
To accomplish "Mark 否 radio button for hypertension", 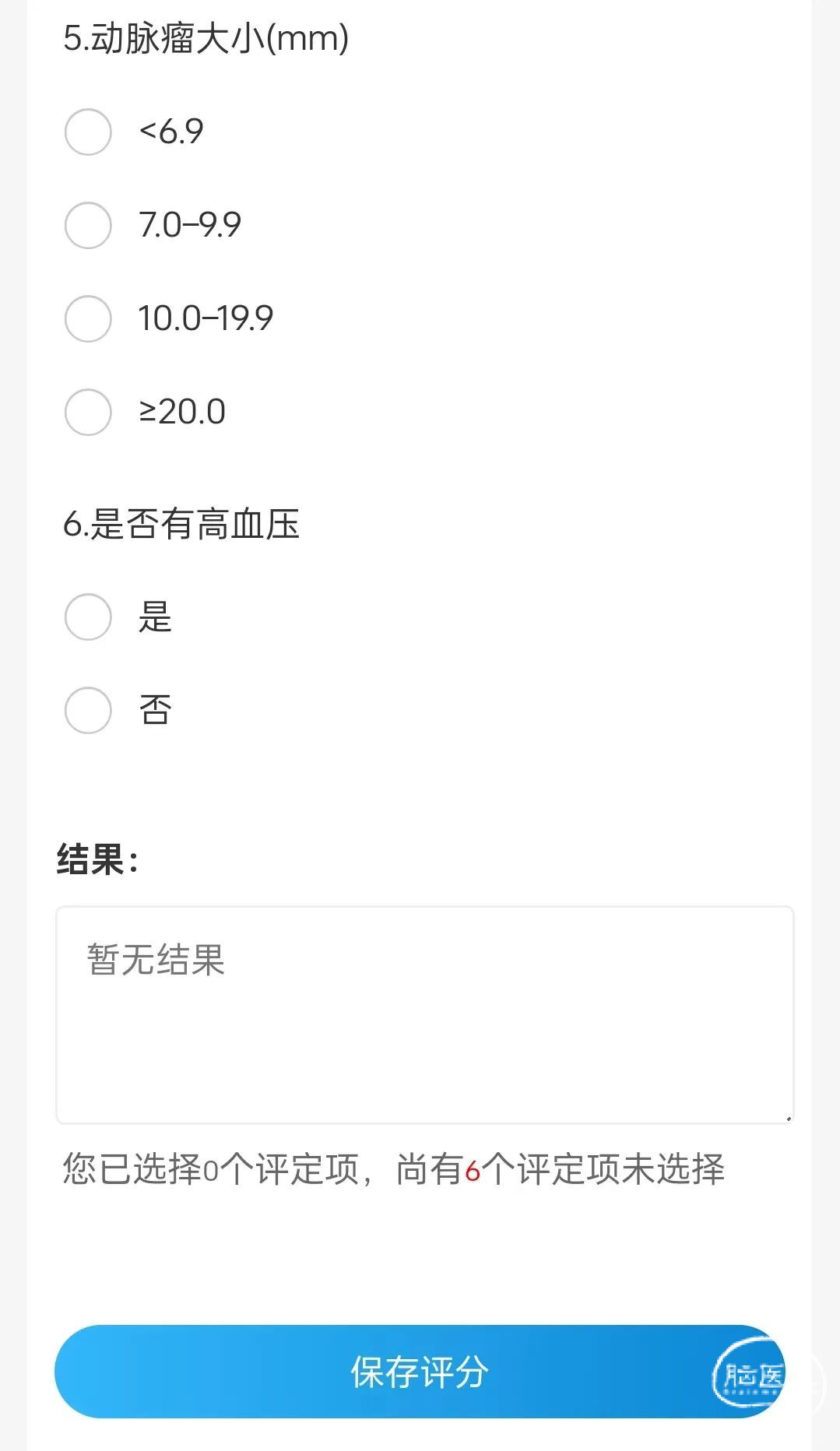I will coord(88,710).
